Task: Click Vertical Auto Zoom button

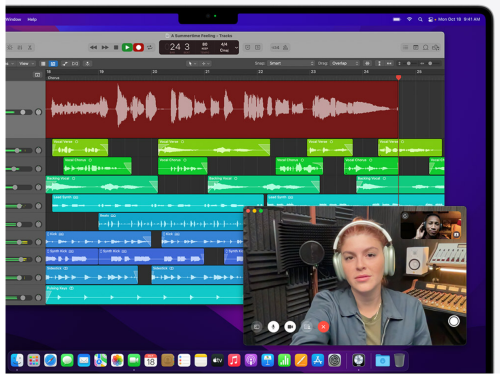Action: coord(379,63)
